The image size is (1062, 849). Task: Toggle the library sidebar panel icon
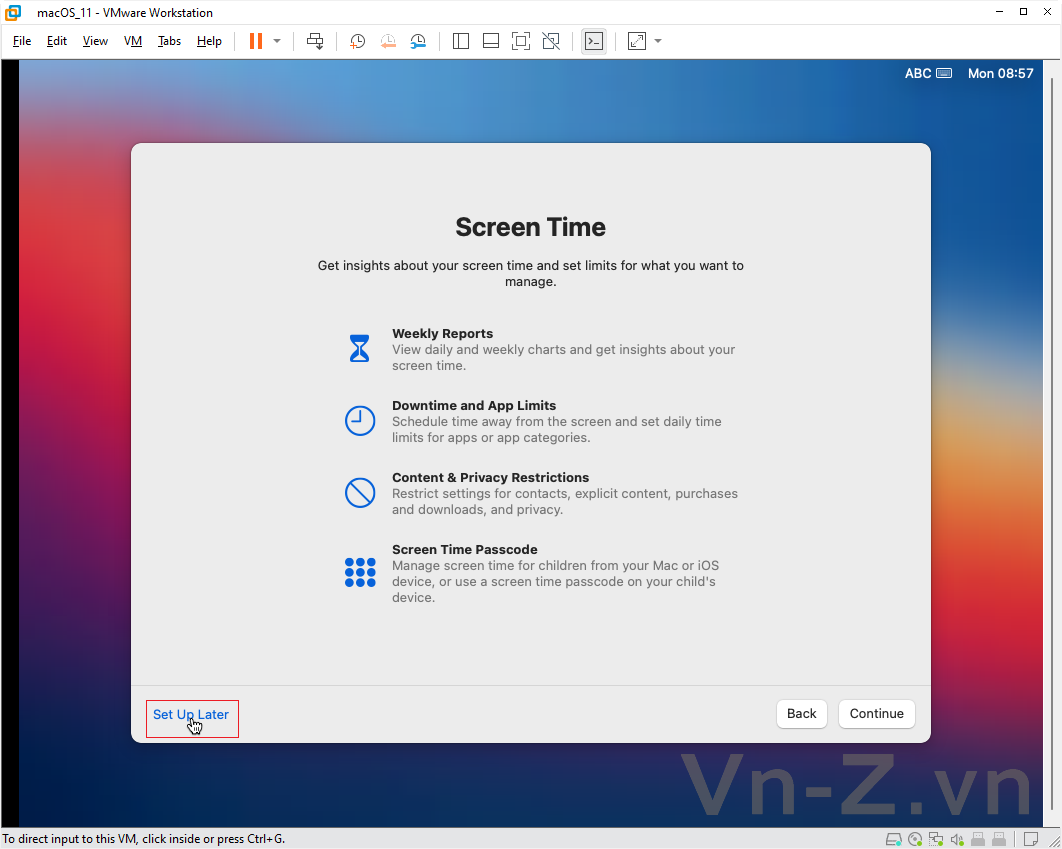(461, 41)
